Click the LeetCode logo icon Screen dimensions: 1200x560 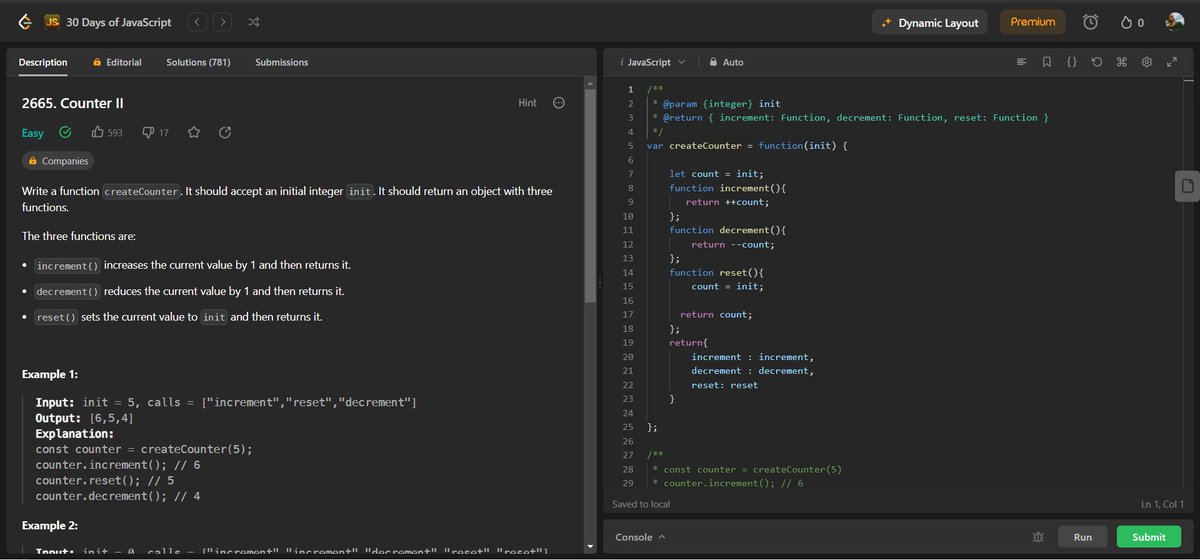[x=25, y=22]
